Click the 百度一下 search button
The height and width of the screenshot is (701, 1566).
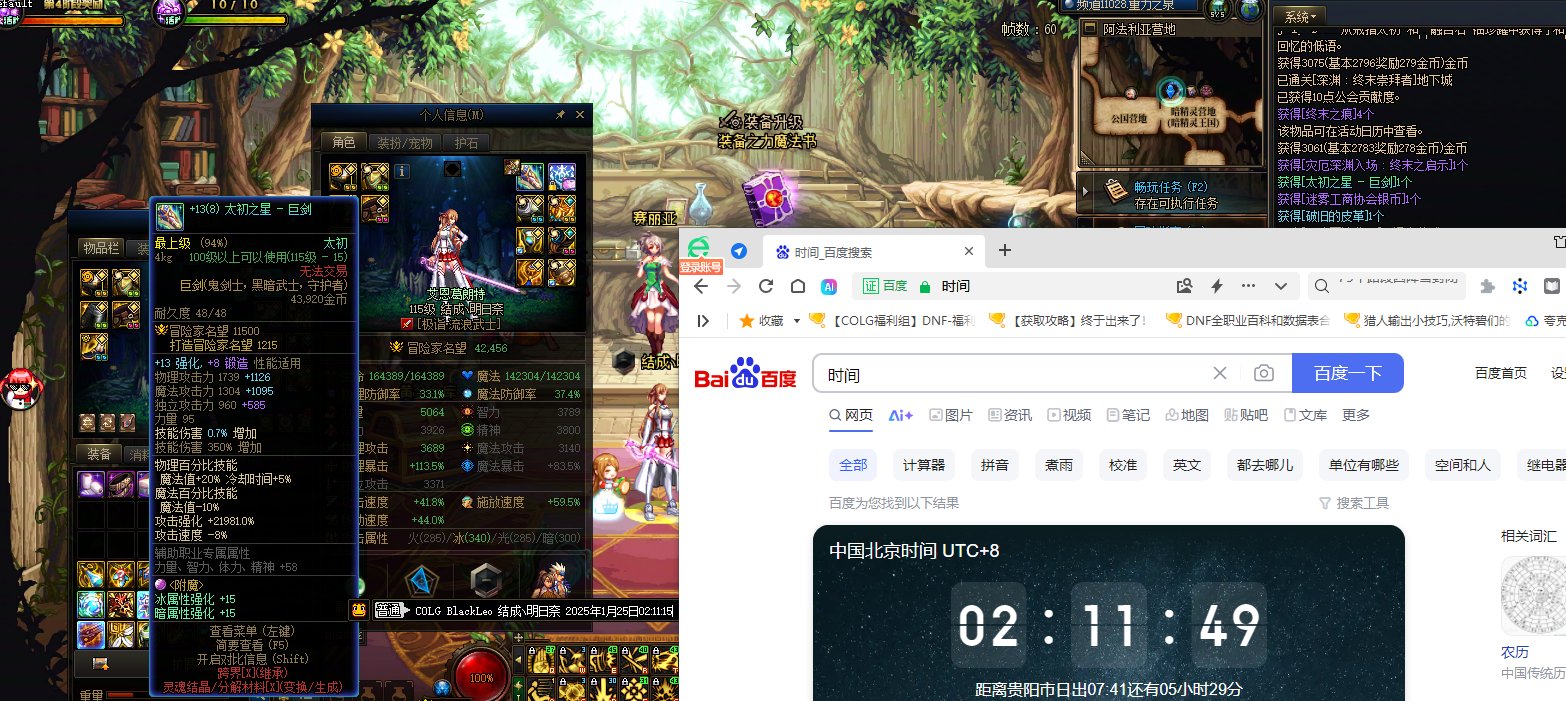click(x=1348, y=373)
